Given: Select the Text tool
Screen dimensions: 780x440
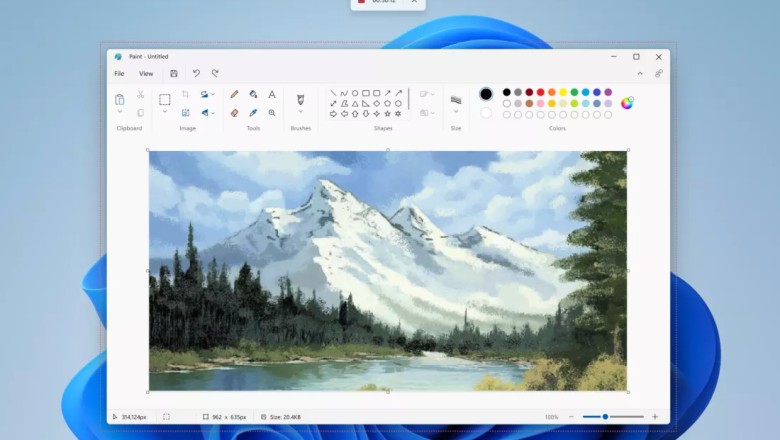Looking at the screenshot, I should point(272,94).
